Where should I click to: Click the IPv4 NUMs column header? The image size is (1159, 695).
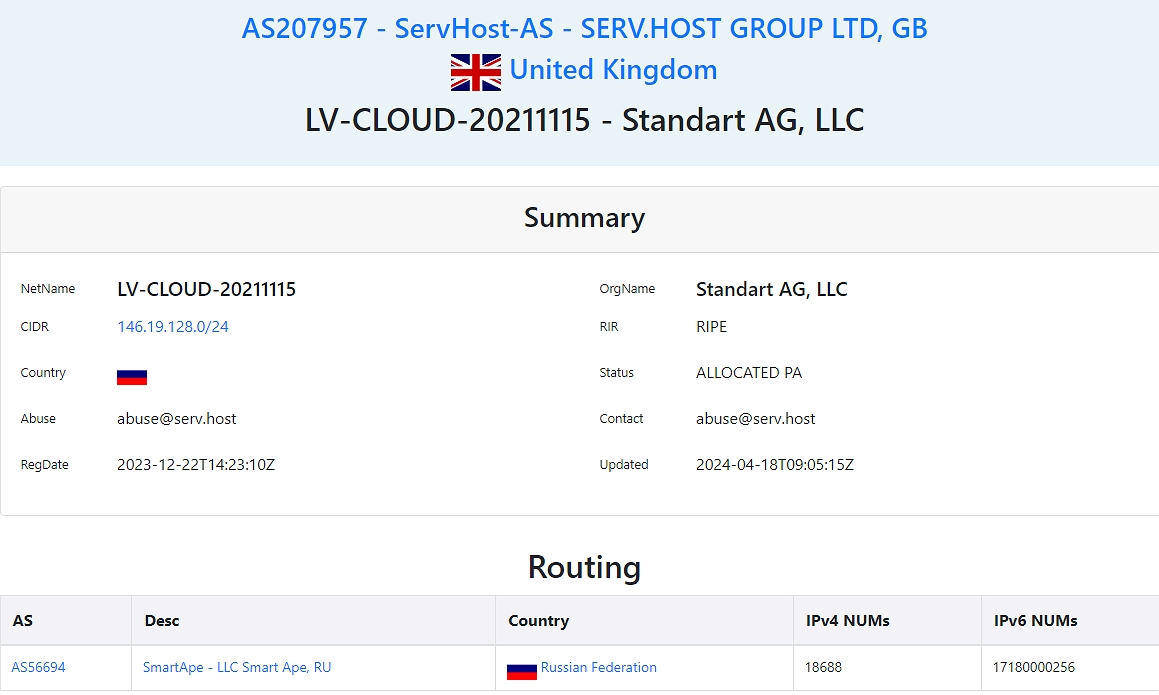click(x=847, y=620)
